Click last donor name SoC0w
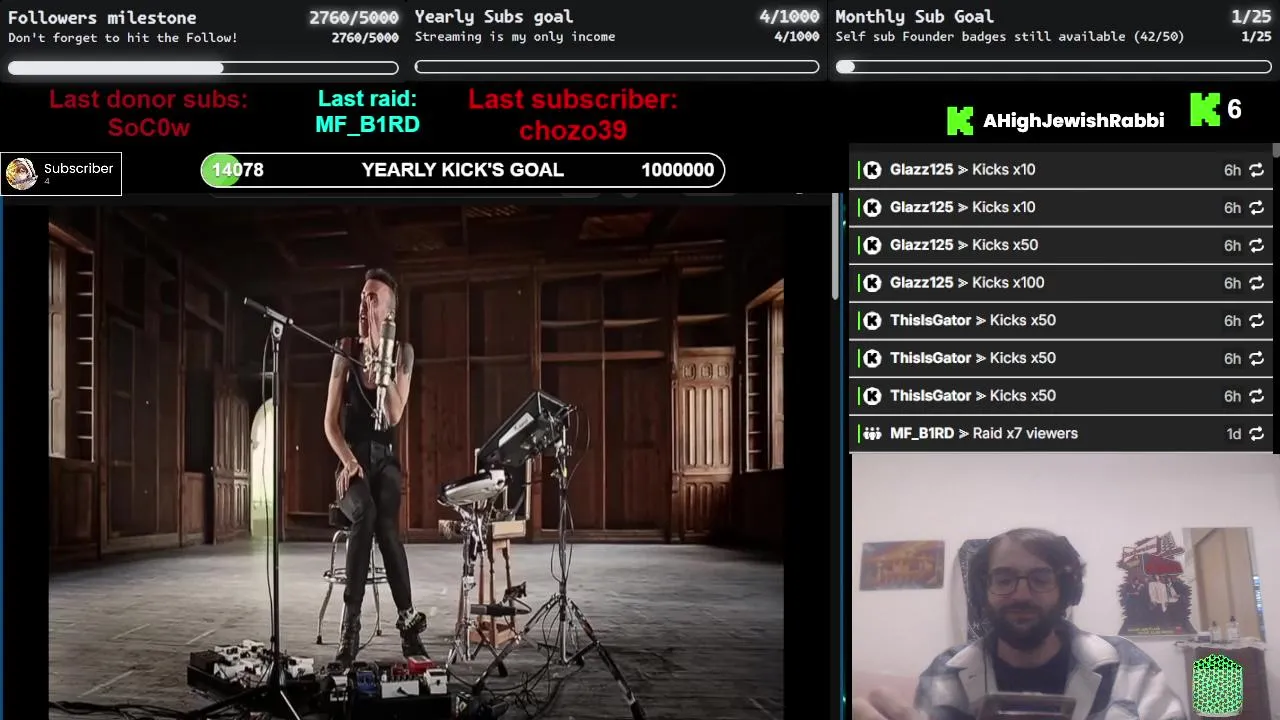The width and height of the screenshot is (1280, 720). 148,128
